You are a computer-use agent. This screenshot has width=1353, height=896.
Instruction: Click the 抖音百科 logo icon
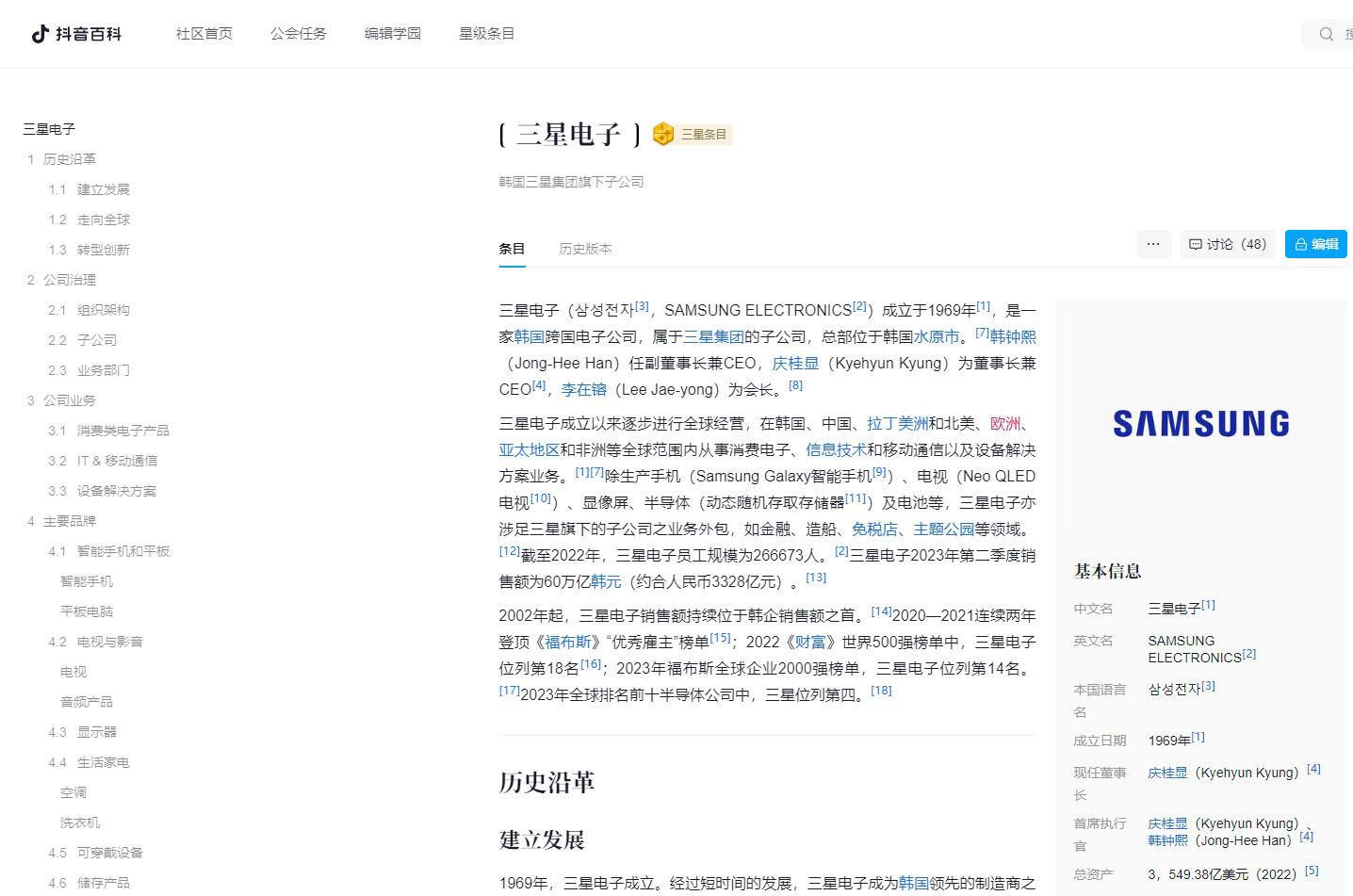coord(76,34)
